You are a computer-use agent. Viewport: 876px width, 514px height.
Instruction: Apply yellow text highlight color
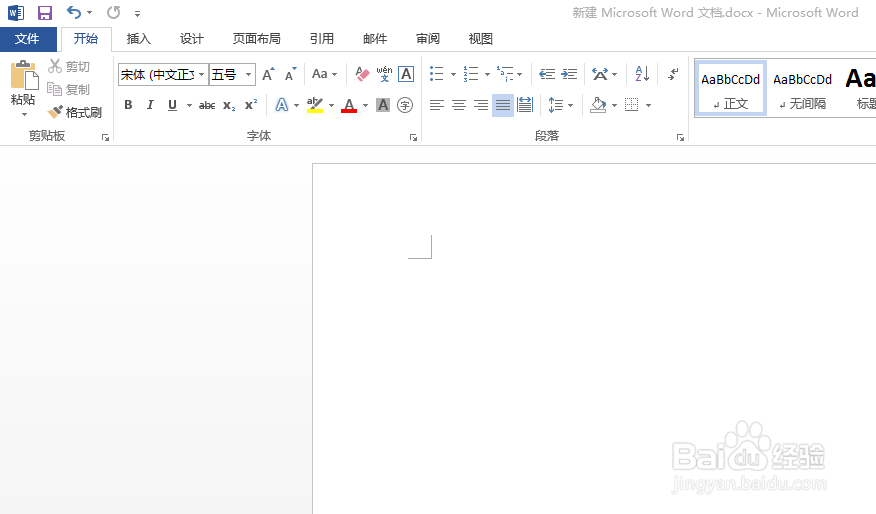[x=315, y=104]
